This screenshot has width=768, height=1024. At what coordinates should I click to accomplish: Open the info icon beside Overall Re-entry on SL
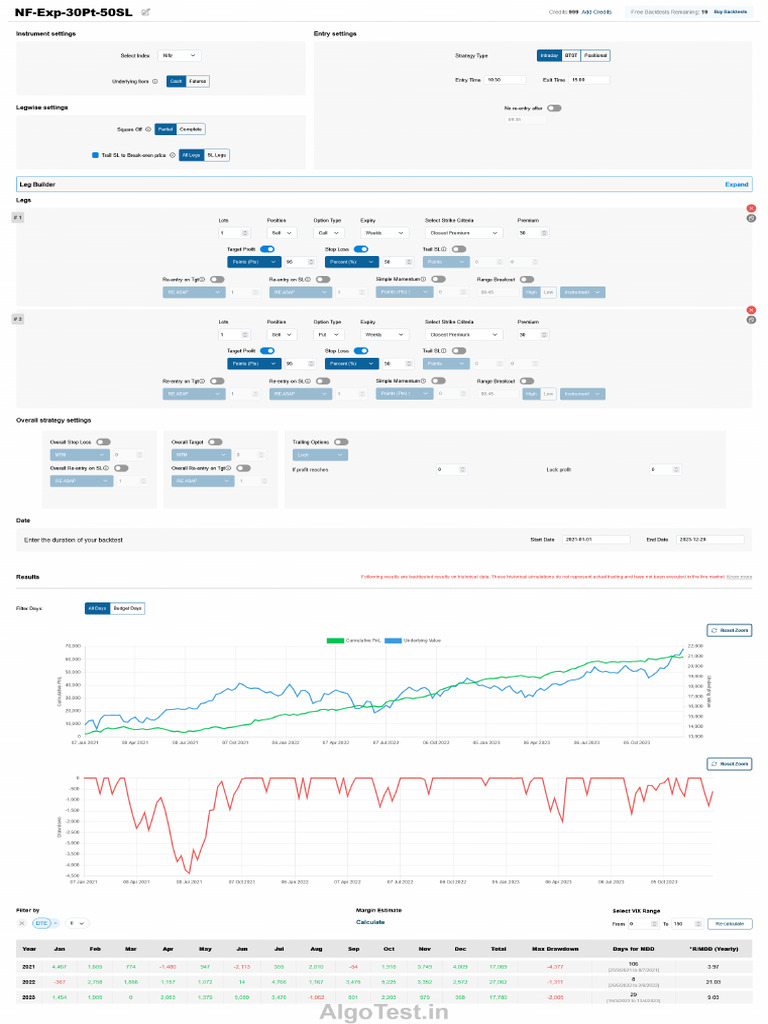click(x=107, y=468)
